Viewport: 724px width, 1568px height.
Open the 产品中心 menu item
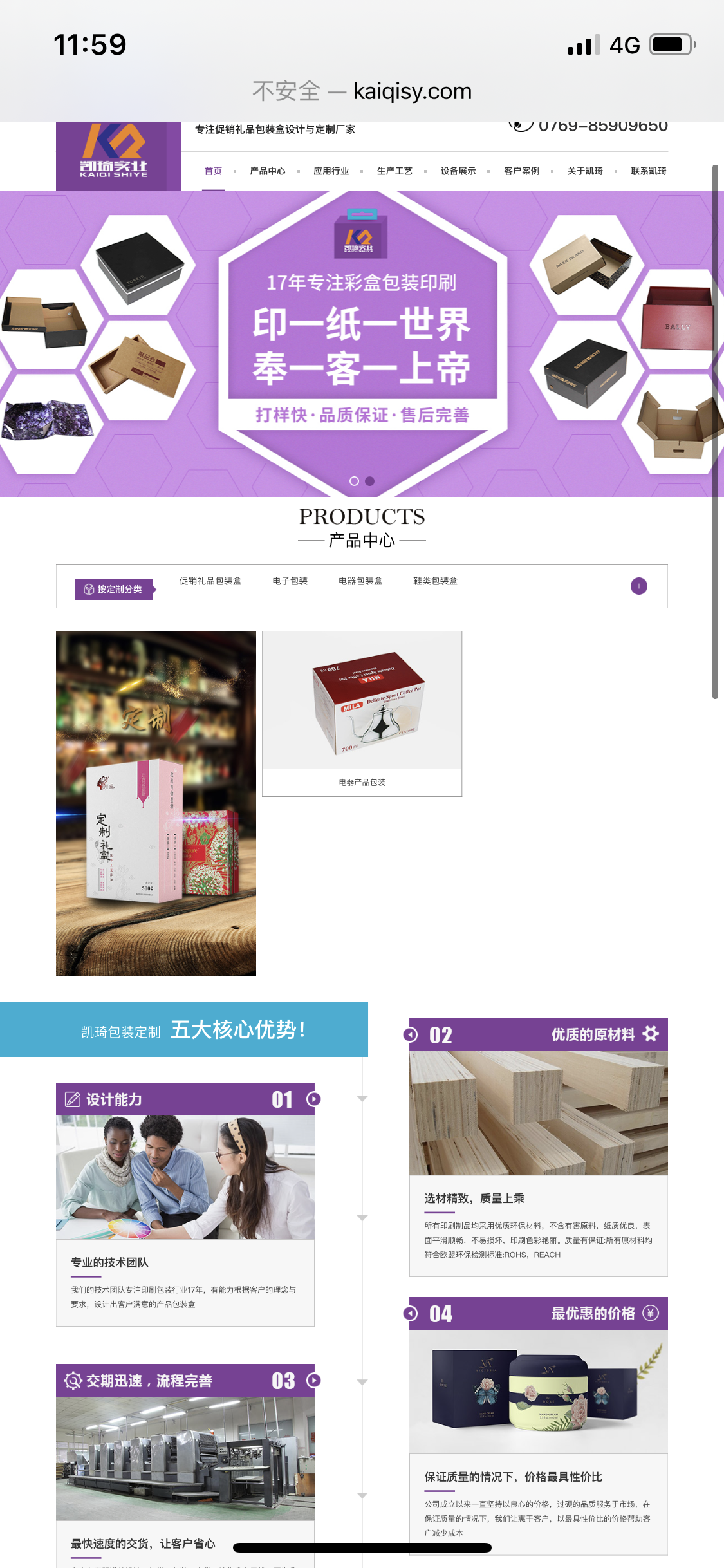tap(268, 171)
